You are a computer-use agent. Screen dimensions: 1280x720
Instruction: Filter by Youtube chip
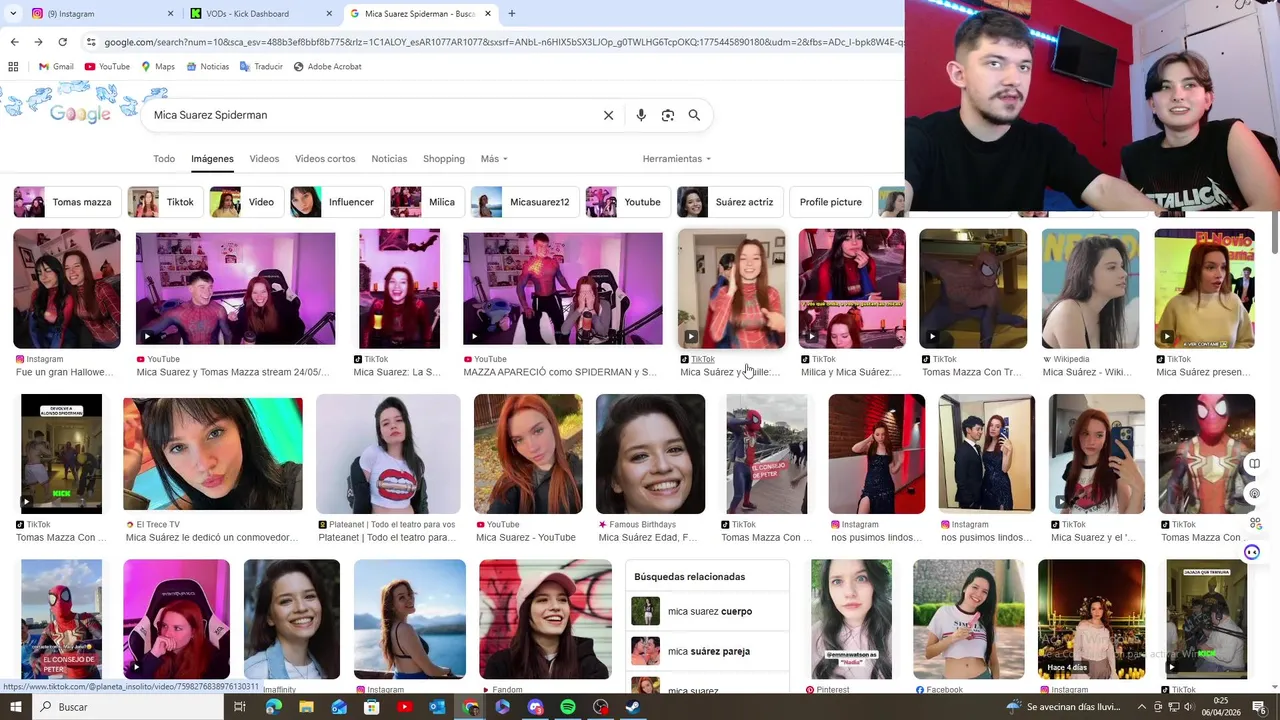tap(628, 202)
